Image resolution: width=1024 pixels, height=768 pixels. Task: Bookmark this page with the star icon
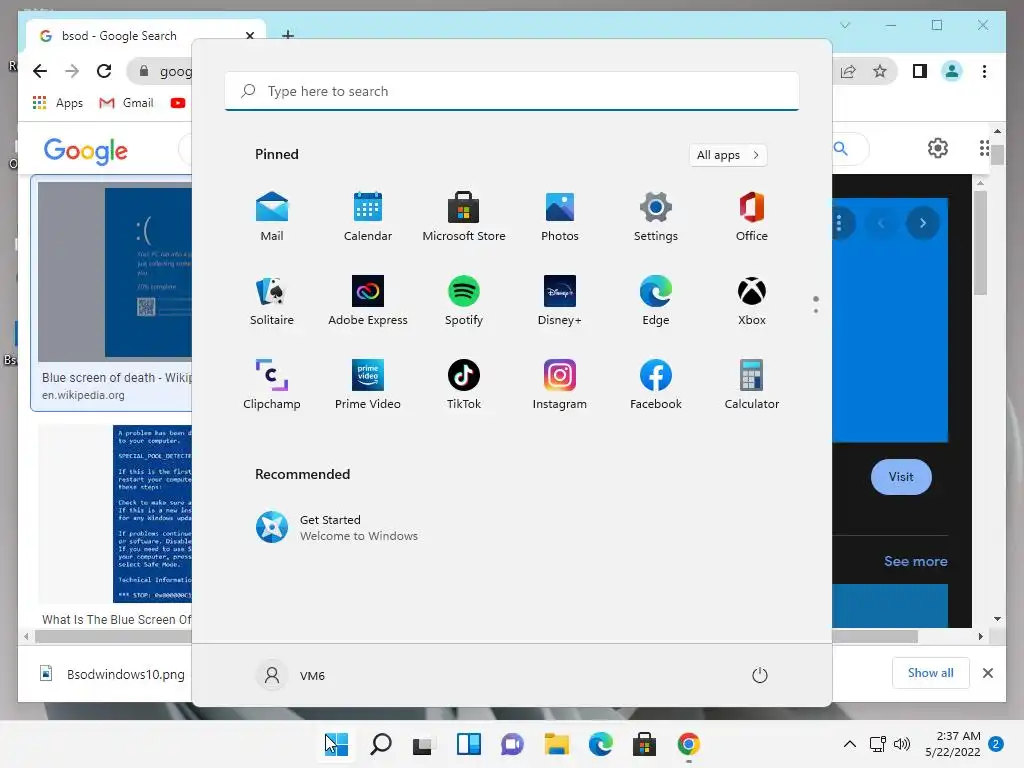(880, 71)
